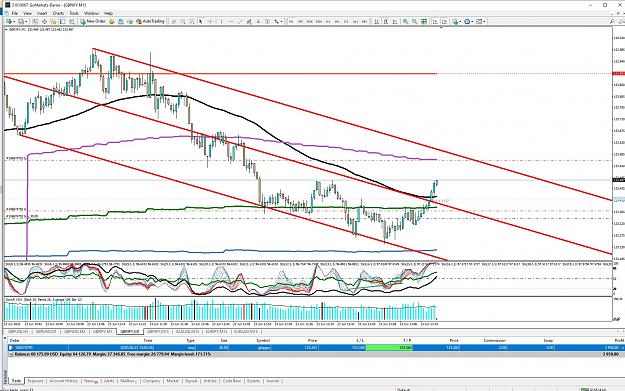Select the Line Chart display icon
This screenshot has height=391, width=625.
pos(395,22)
